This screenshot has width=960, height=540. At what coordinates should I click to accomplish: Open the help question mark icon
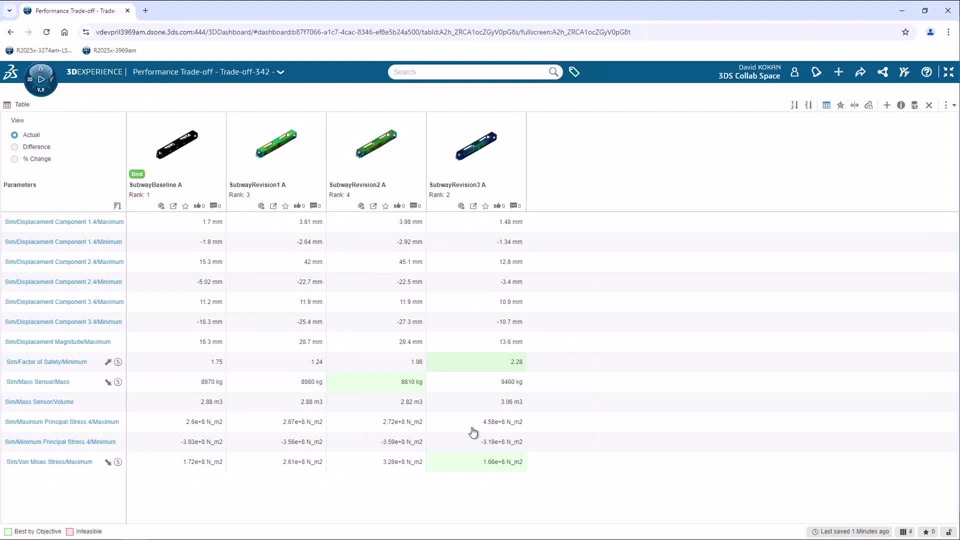point(926,72)
